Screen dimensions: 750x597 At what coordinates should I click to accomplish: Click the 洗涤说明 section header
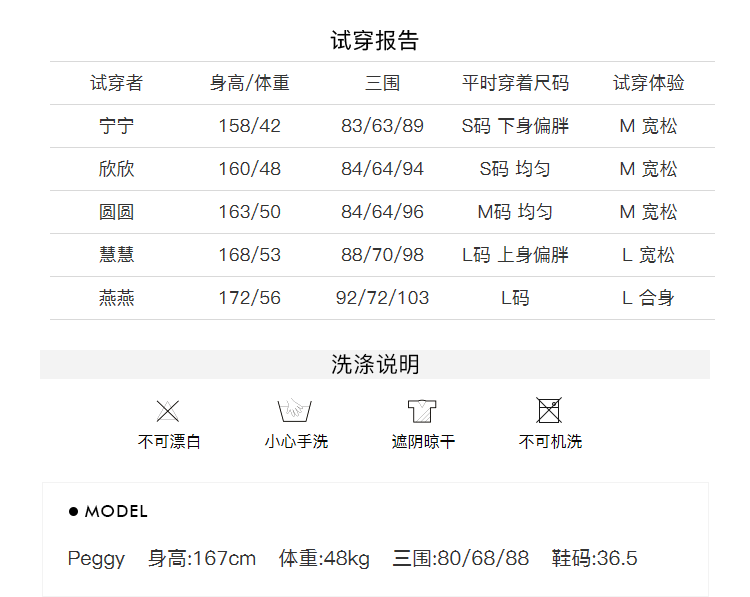tap(375, 365)
